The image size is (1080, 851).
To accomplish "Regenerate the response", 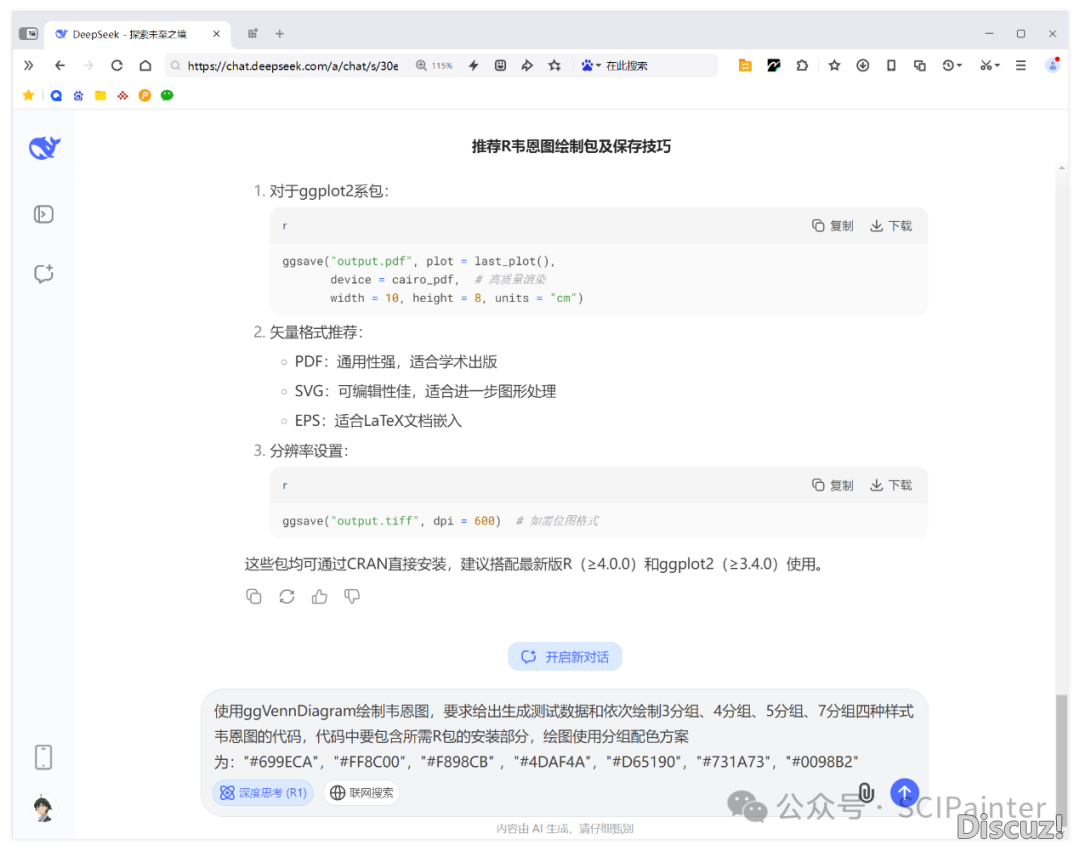I will coord(287,596).
